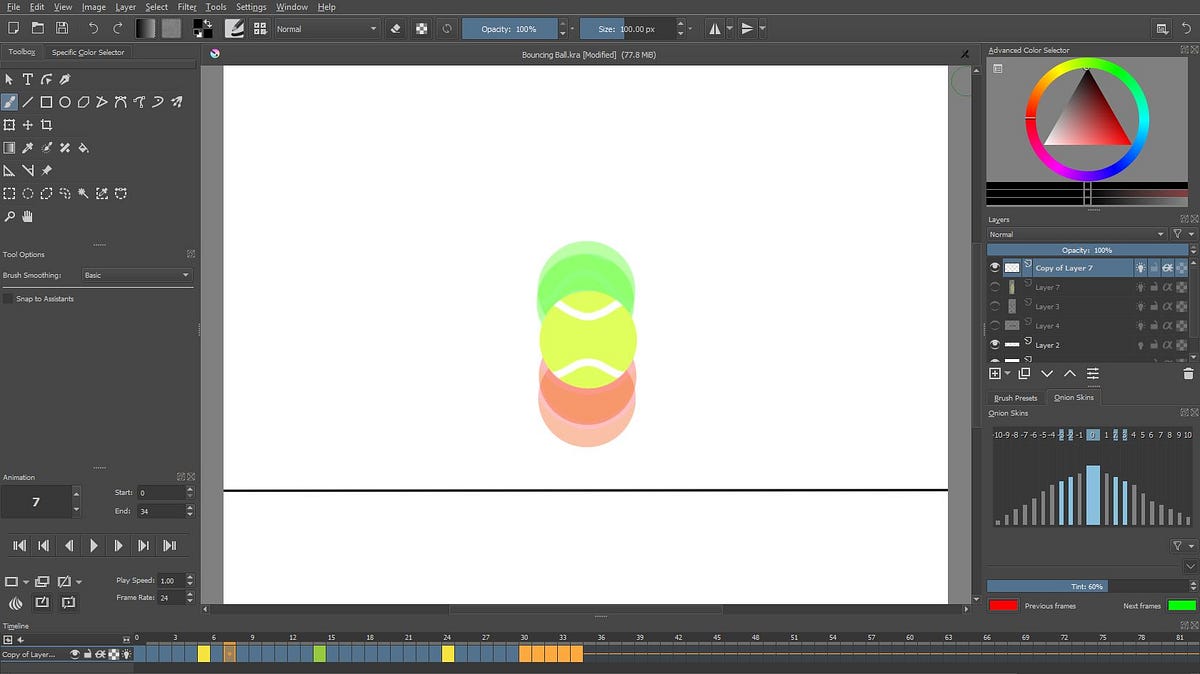Pick the Rectangle shape tool
1200x674 pixels.
pyautogui.click(x=46, y=102)
